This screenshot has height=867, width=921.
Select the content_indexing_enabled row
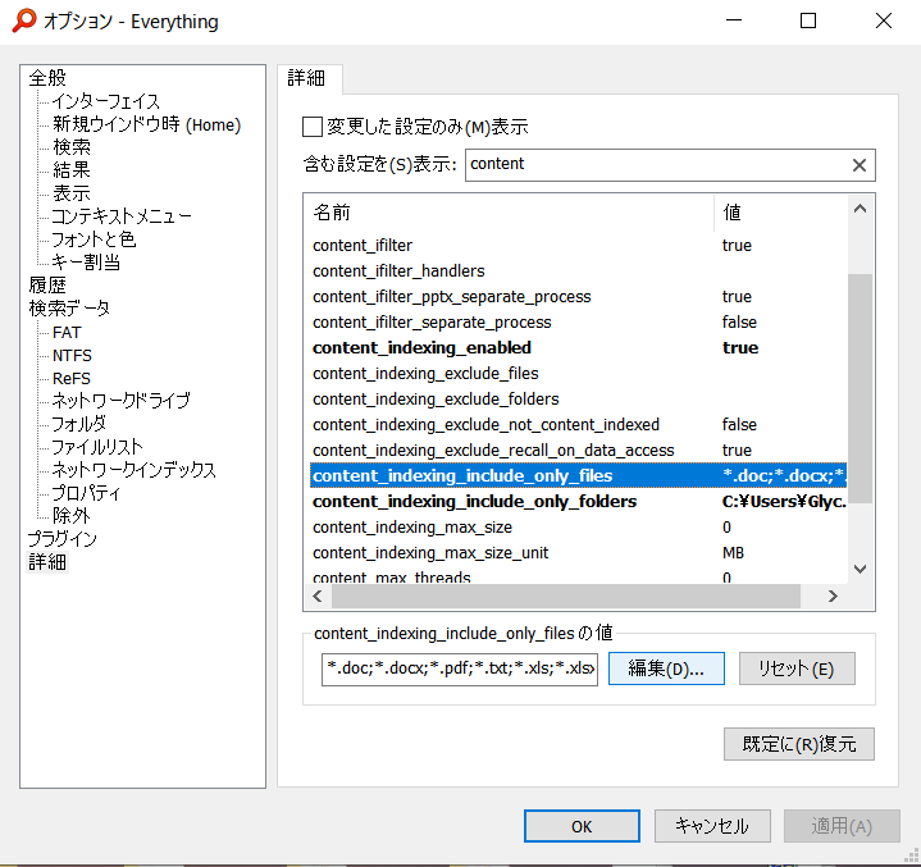[578, 348]
